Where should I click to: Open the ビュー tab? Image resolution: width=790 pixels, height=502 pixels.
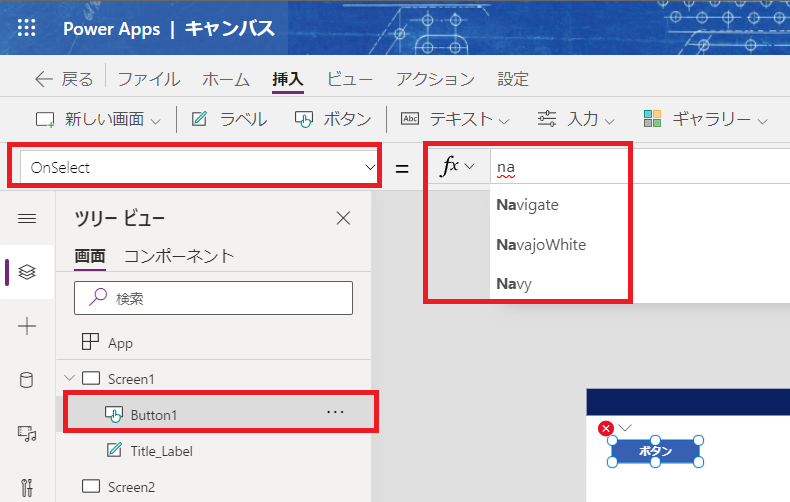(x=350, y=79)
